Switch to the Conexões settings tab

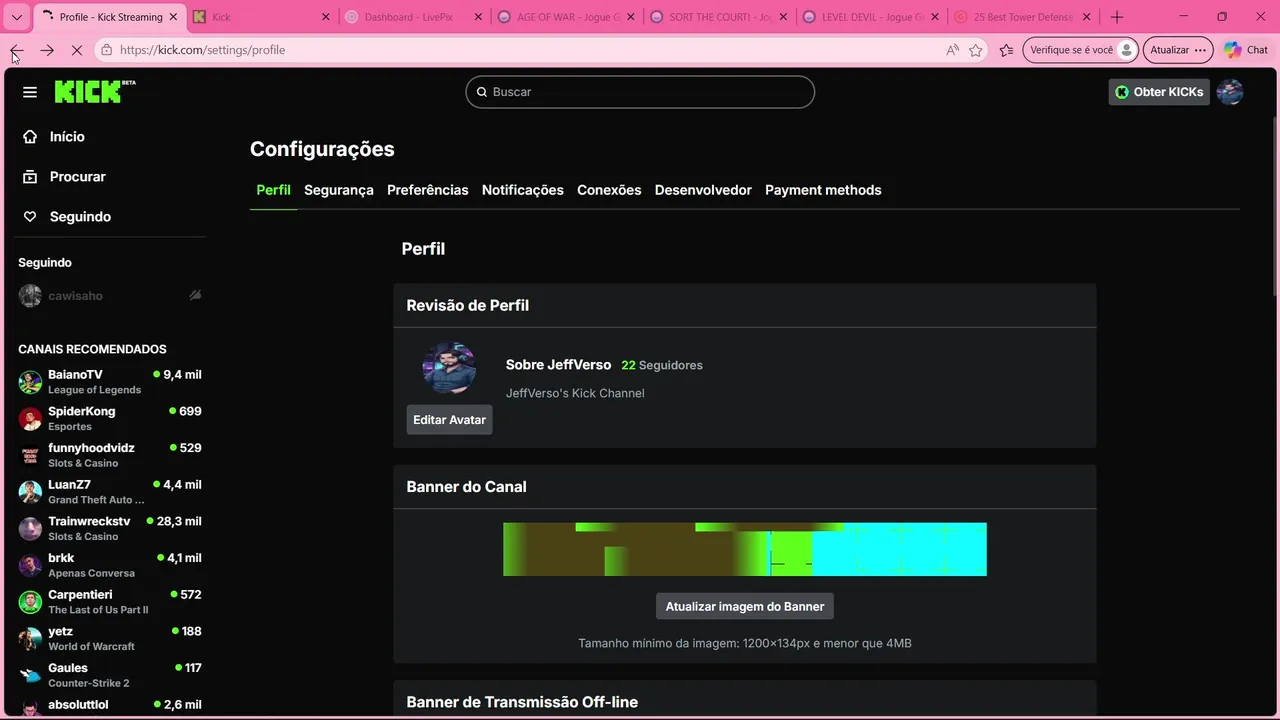(x=609, y=190)
